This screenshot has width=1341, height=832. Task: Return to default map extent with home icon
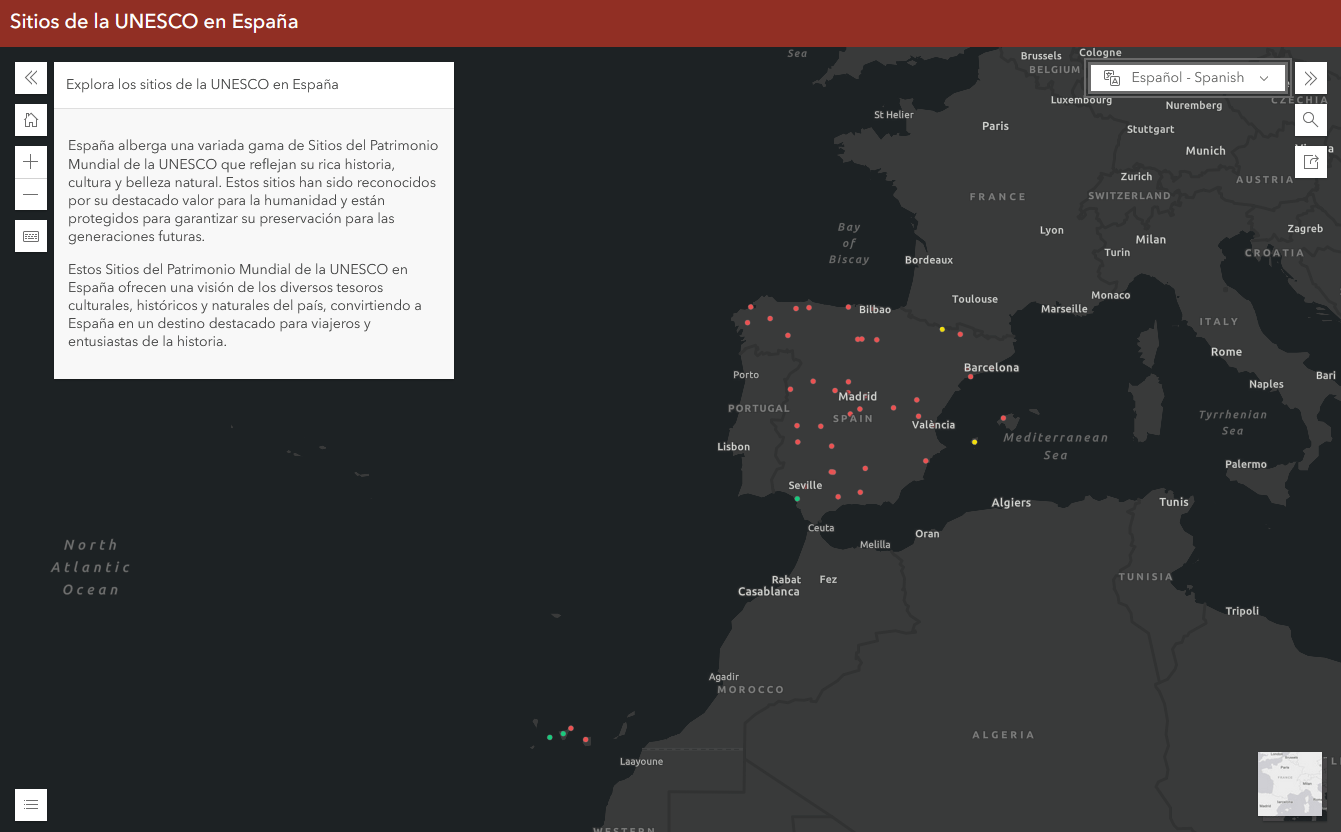(30, 119)
